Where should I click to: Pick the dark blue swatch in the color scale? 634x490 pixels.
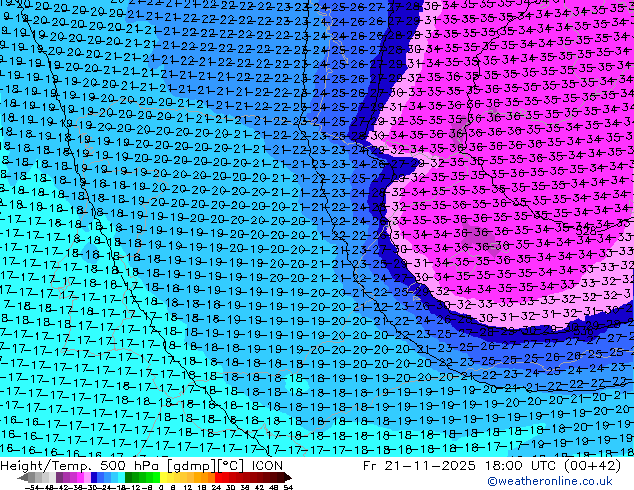click(94, 477)
